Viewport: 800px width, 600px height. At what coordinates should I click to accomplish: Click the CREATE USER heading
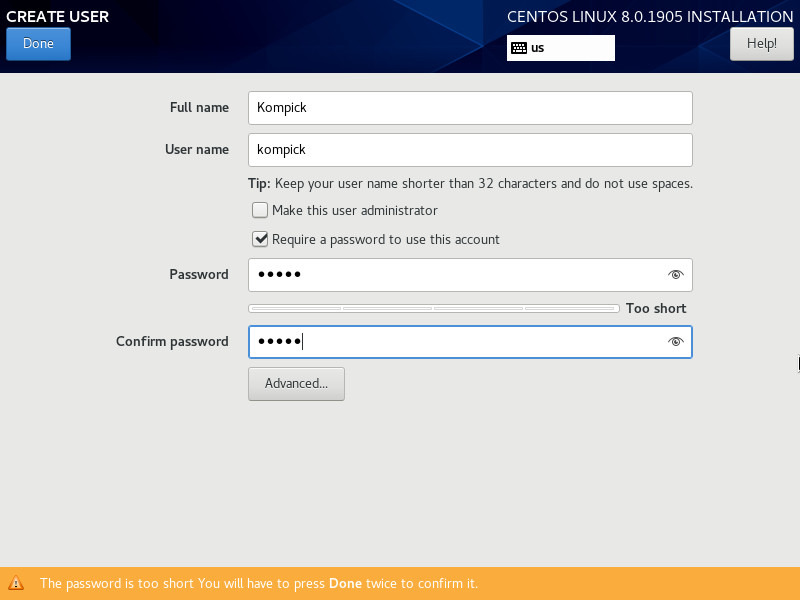58,16
